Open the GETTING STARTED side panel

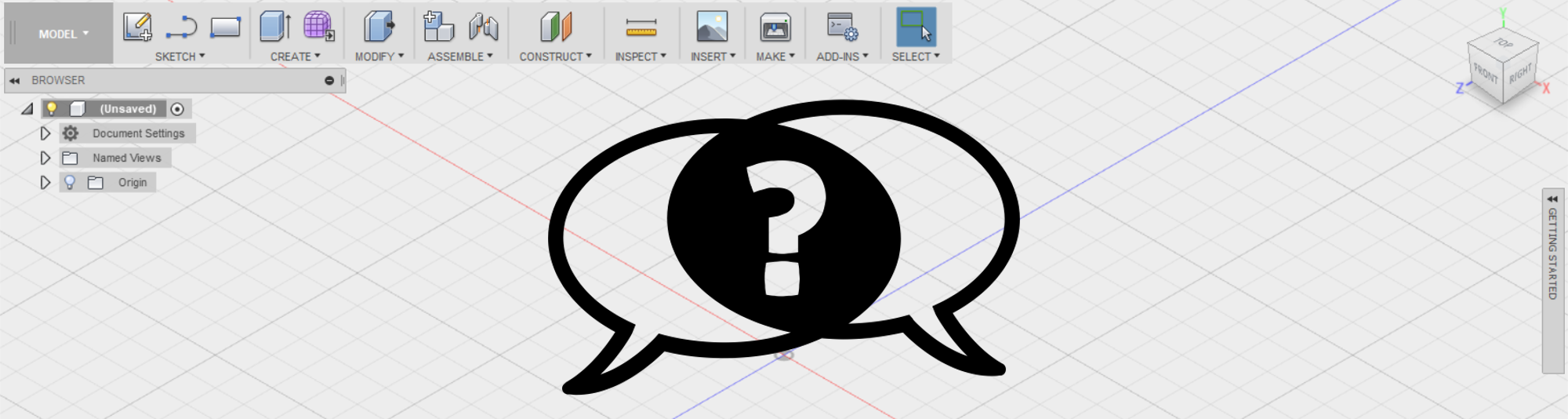tap(1552, 280)
